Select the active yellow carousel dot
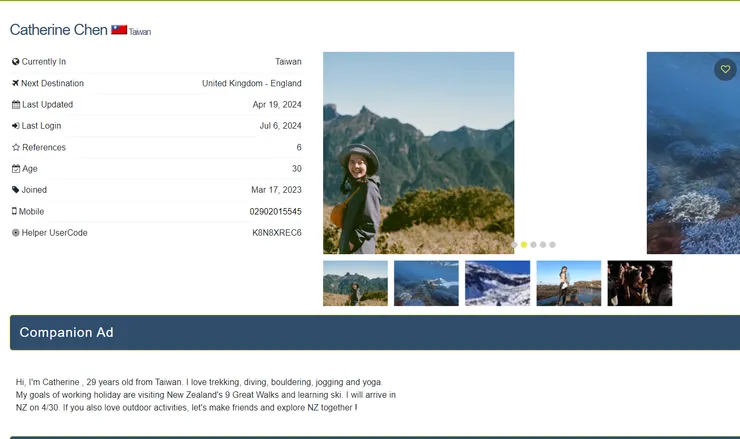 tap(524, 245)
